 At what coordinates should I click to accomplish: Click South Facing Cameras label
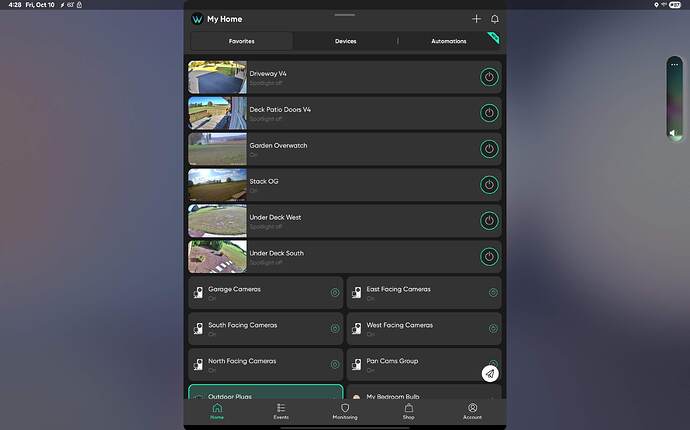tap(242, 325)
